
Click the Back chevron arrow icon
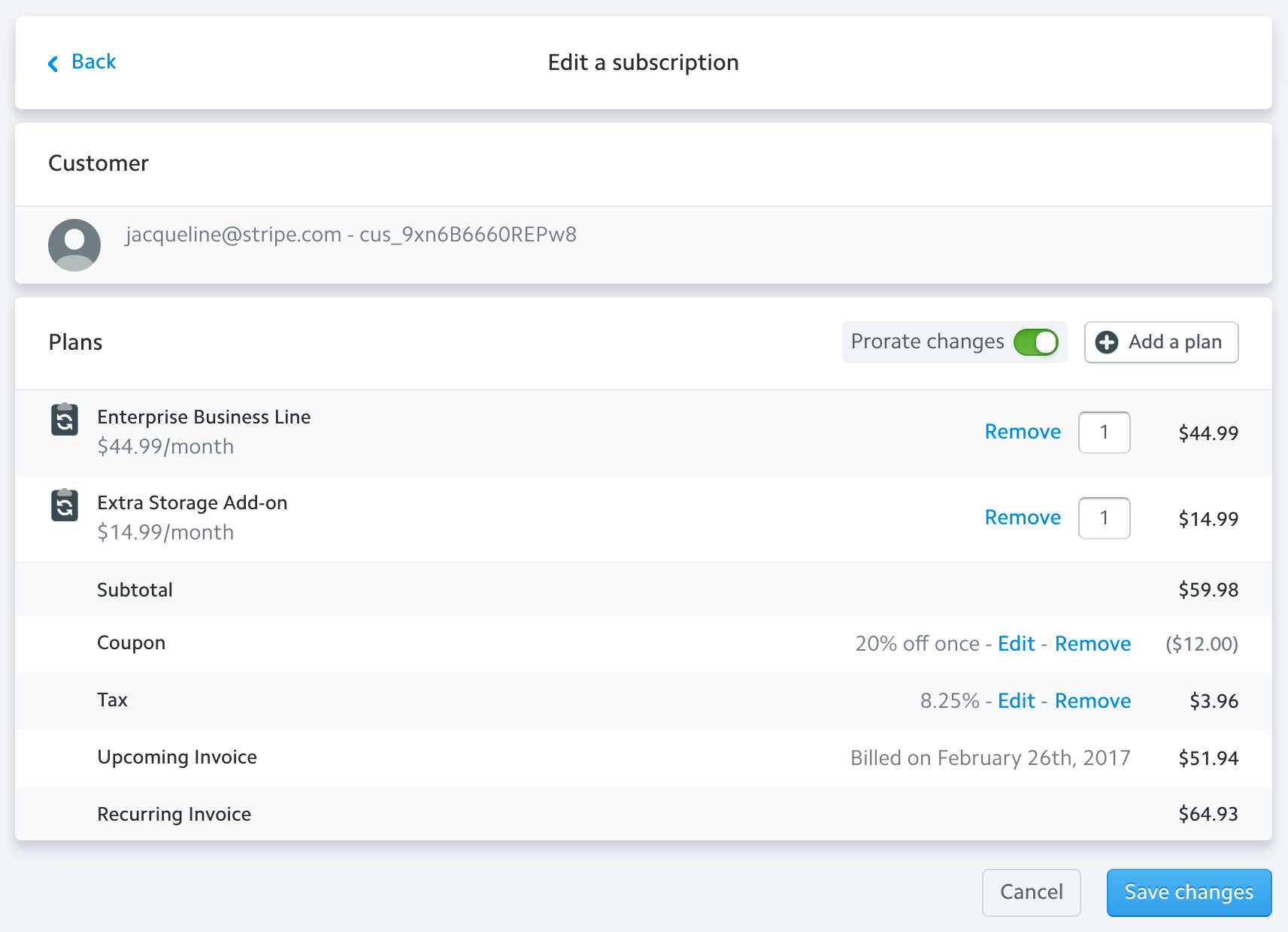pos(53,64)
